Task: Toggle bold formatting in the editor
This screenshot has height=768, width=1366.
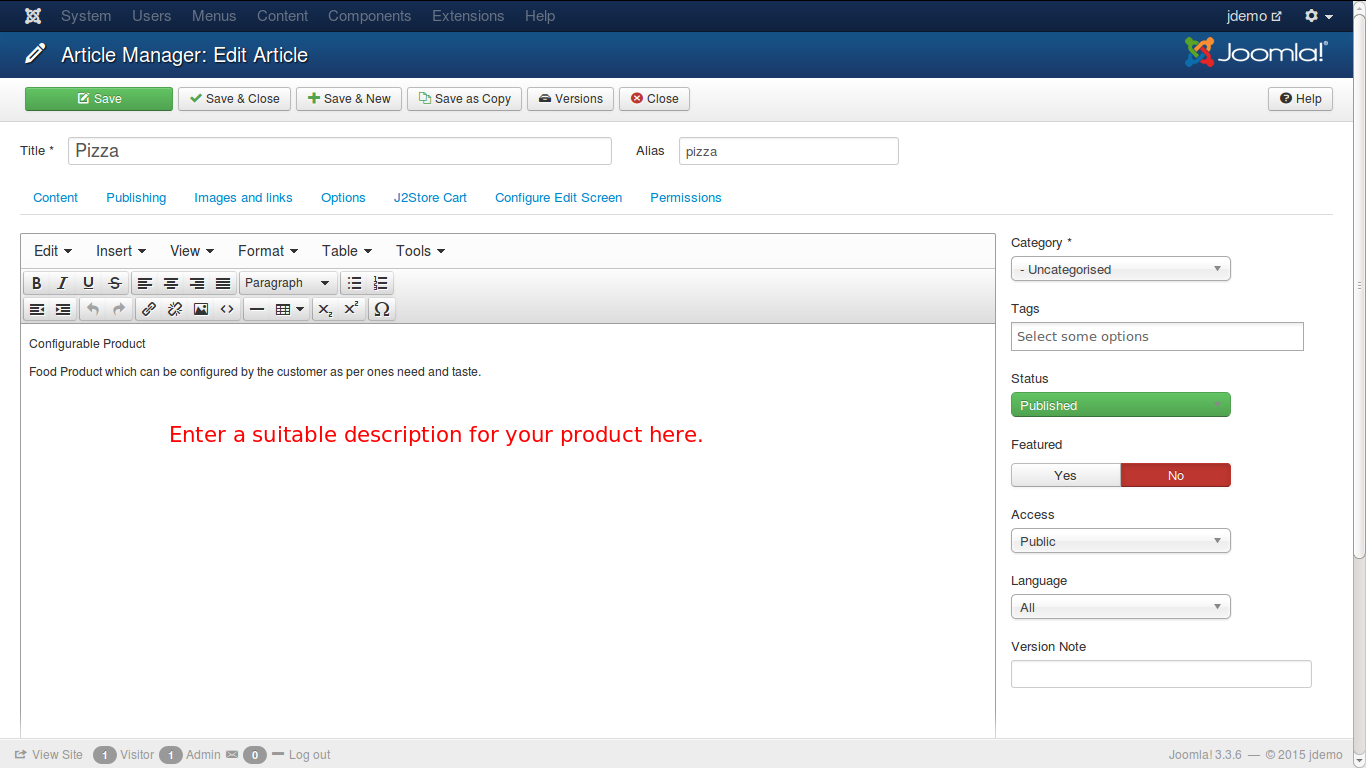Action: (37, 283)
